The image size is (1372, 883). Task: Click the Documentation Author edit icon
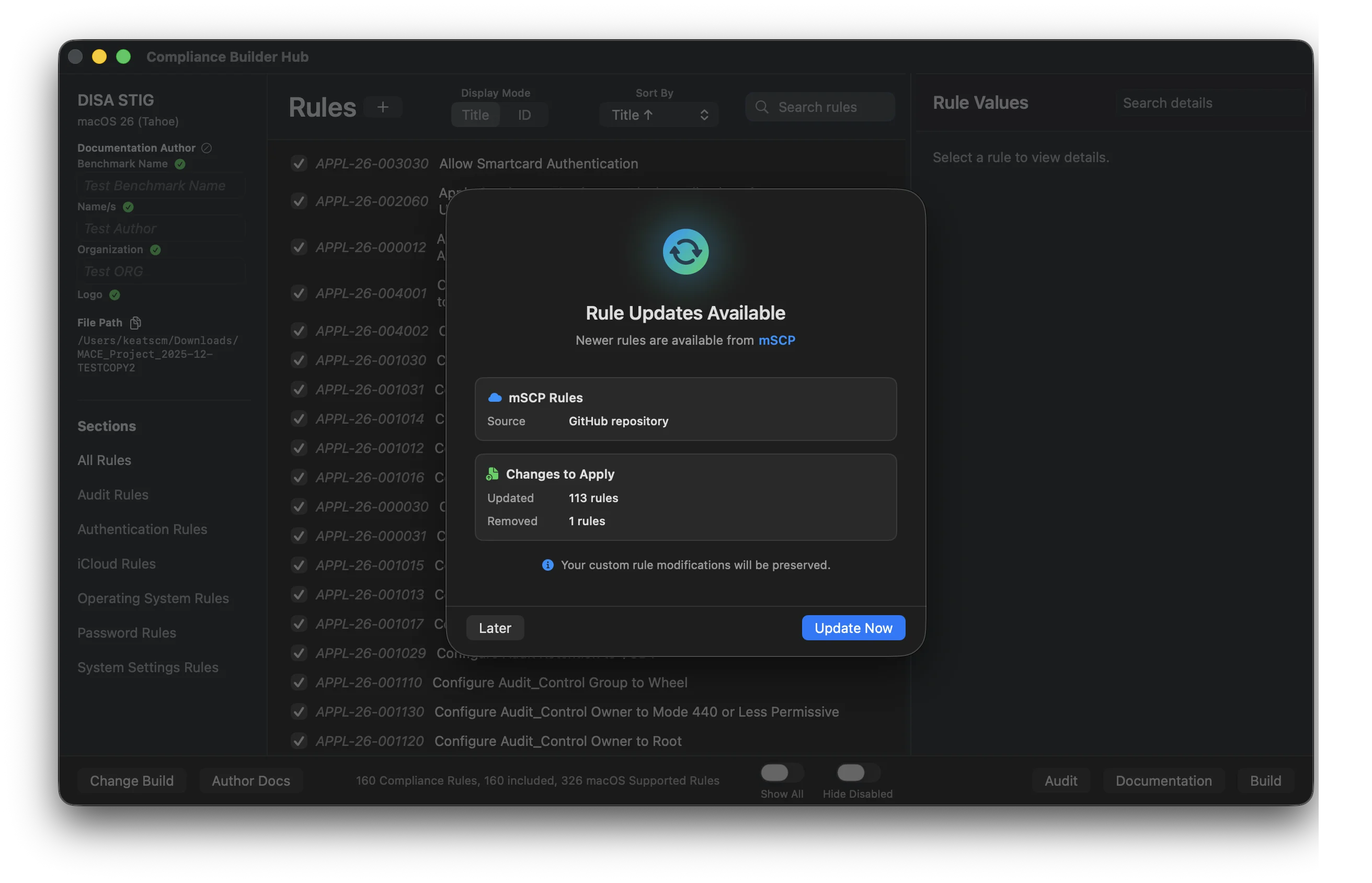coord(207,148)
